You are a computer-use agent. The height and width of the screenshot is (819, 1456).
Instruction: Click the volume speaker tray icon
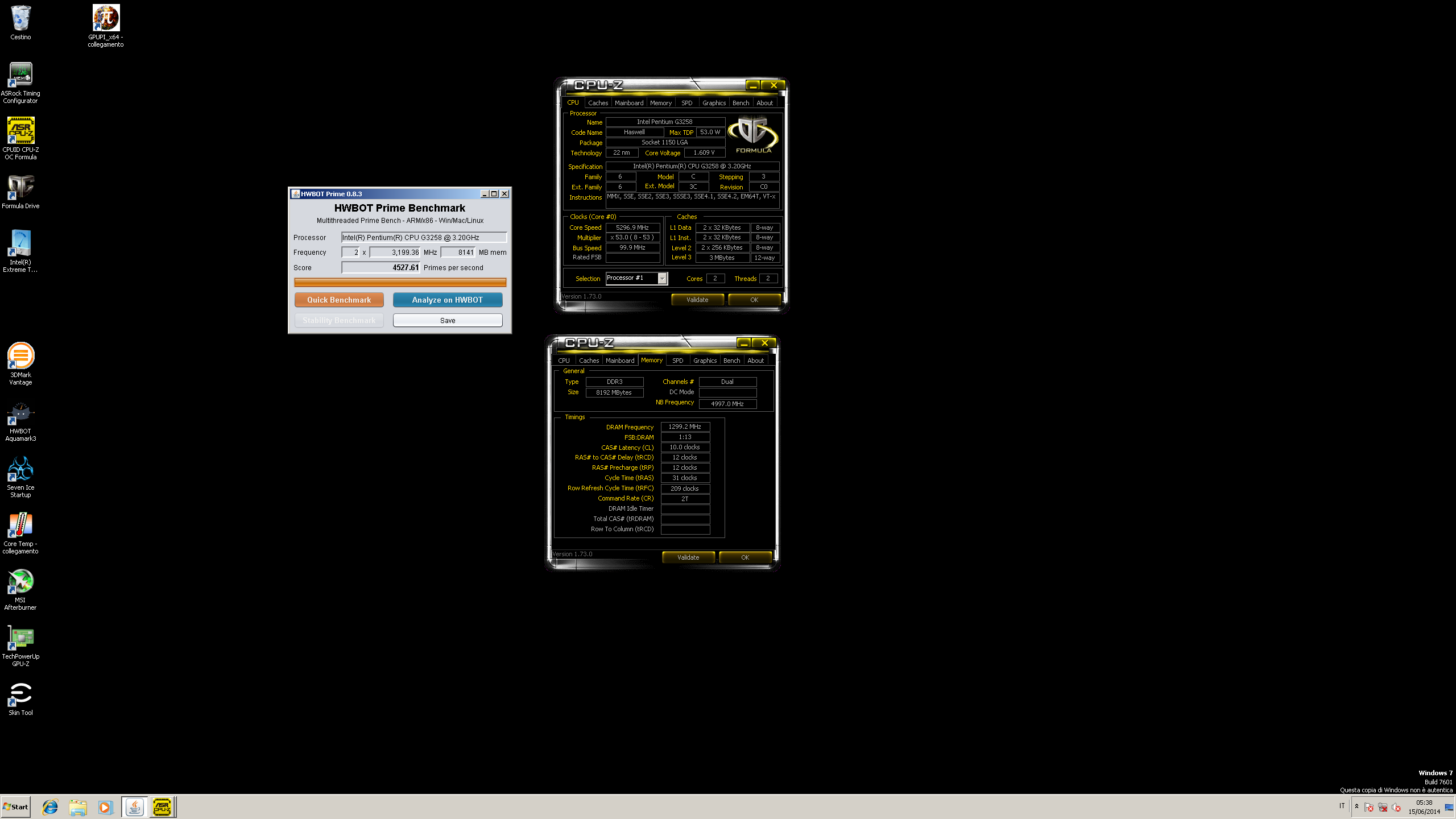click(1396, 807)
